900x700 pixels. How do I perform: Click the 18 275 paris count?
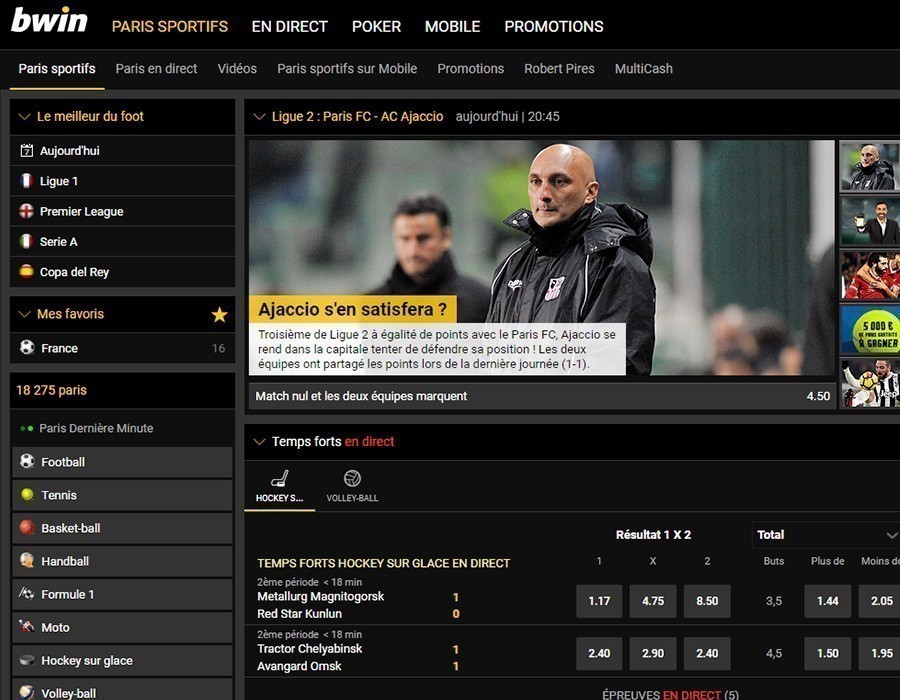[x=51, y=390]
